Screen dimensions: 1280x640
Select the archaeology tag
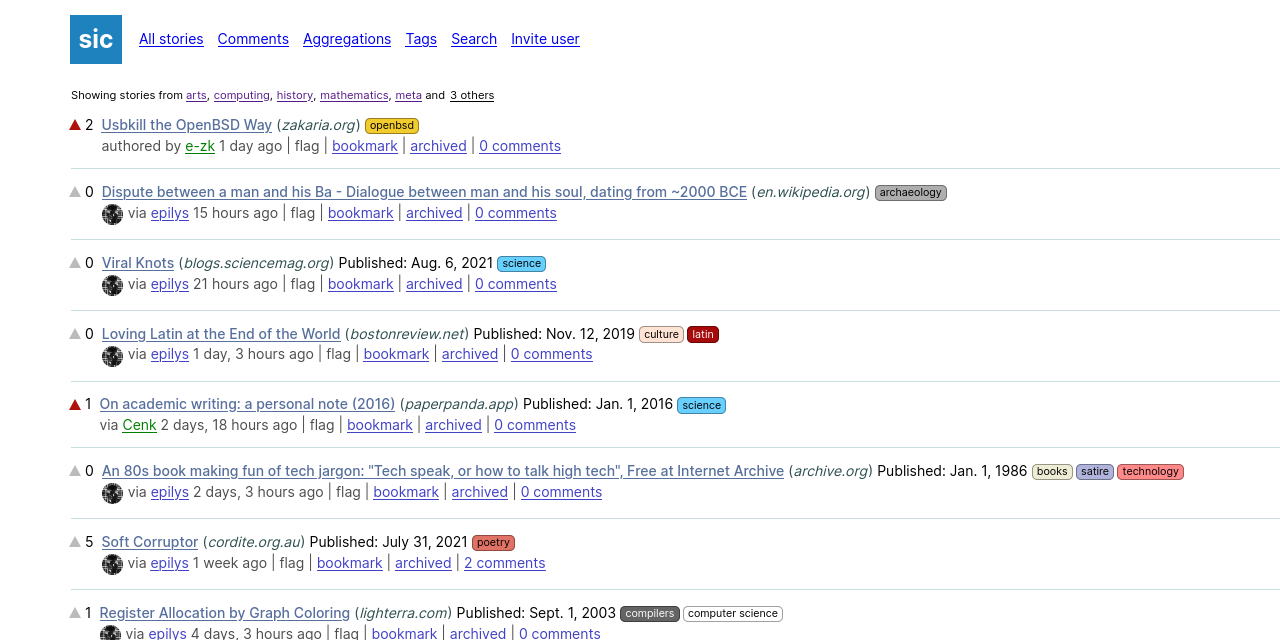[911, 193]
